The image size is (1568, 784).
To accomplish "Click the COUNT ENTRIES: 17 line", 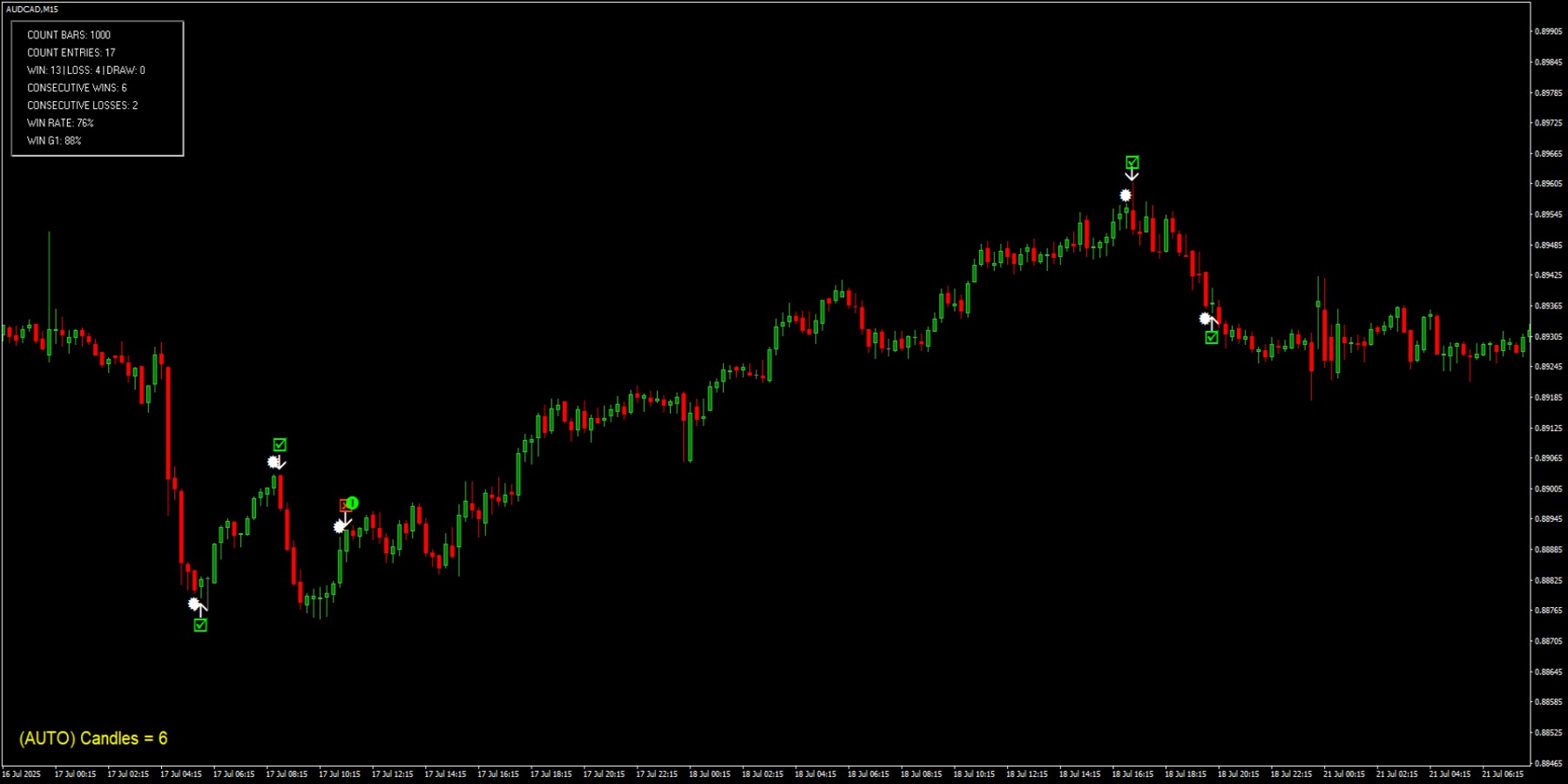I will [x=71, y=52].
